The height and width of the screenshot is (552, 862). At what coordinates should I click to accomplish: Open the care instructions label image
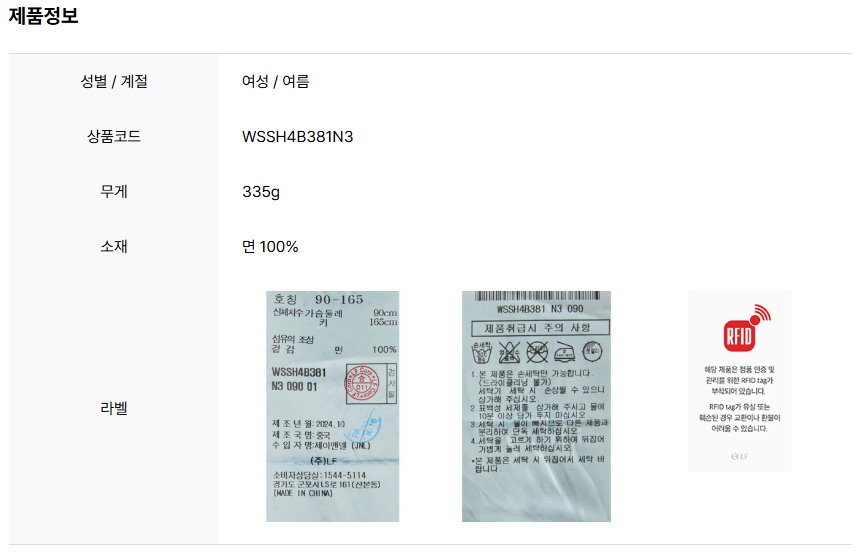click(536, 406)
